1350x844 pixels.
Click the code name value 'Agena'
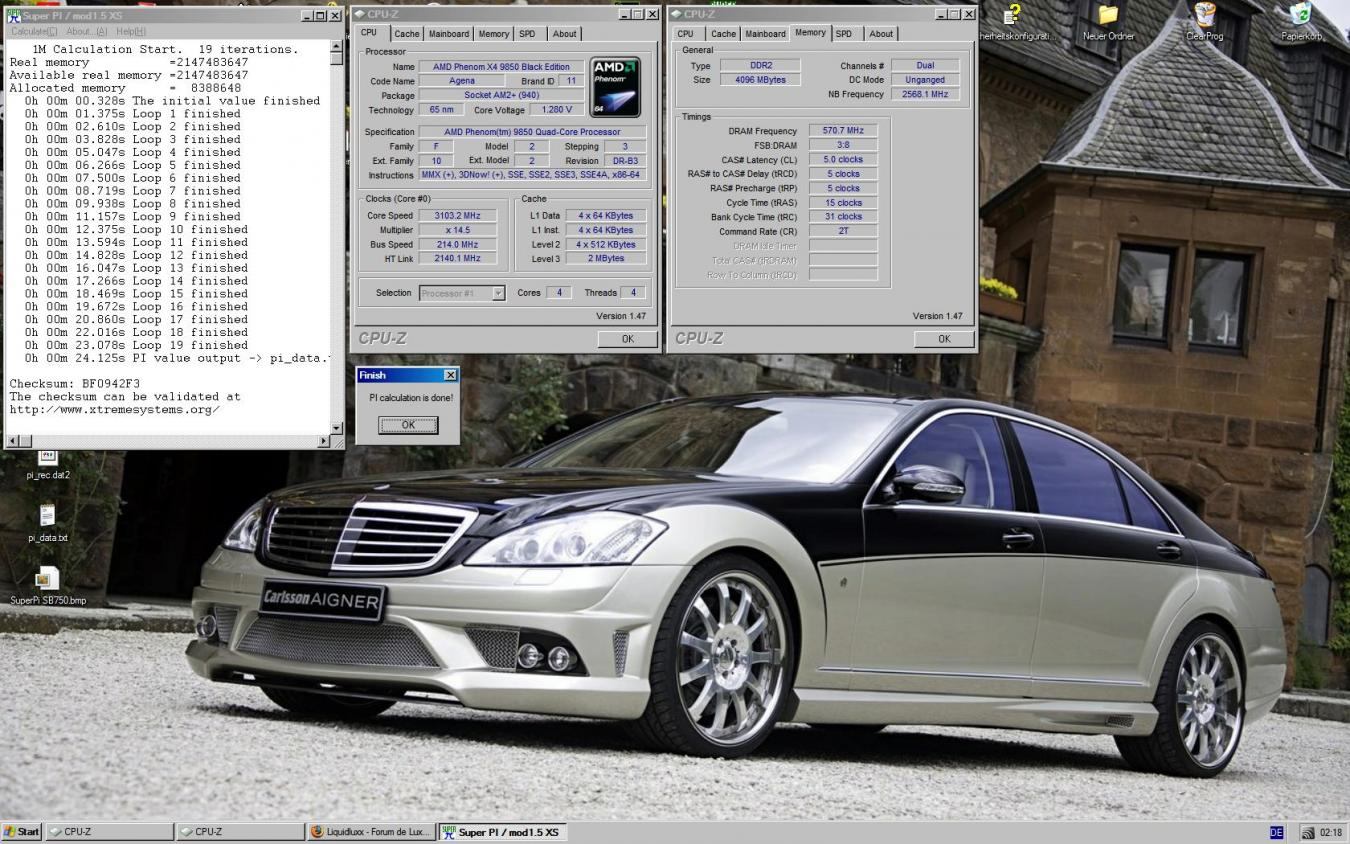click(x=461, y=81)
